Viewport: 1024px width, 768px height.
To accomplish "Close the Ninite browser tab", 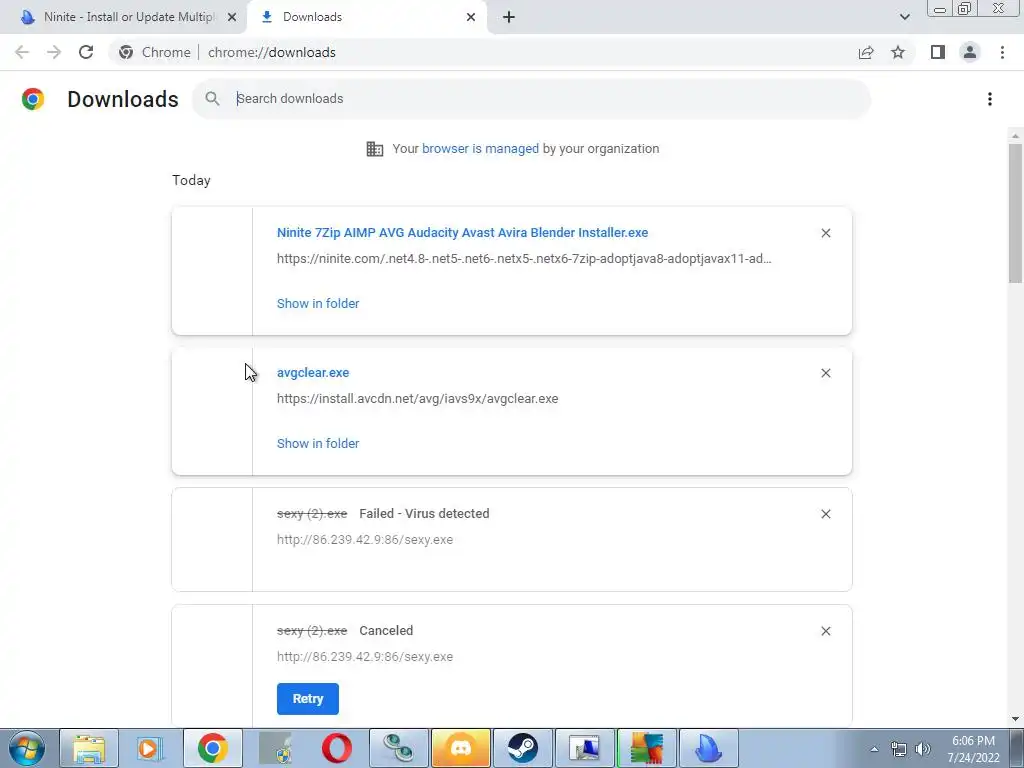I will coord(232,17).
